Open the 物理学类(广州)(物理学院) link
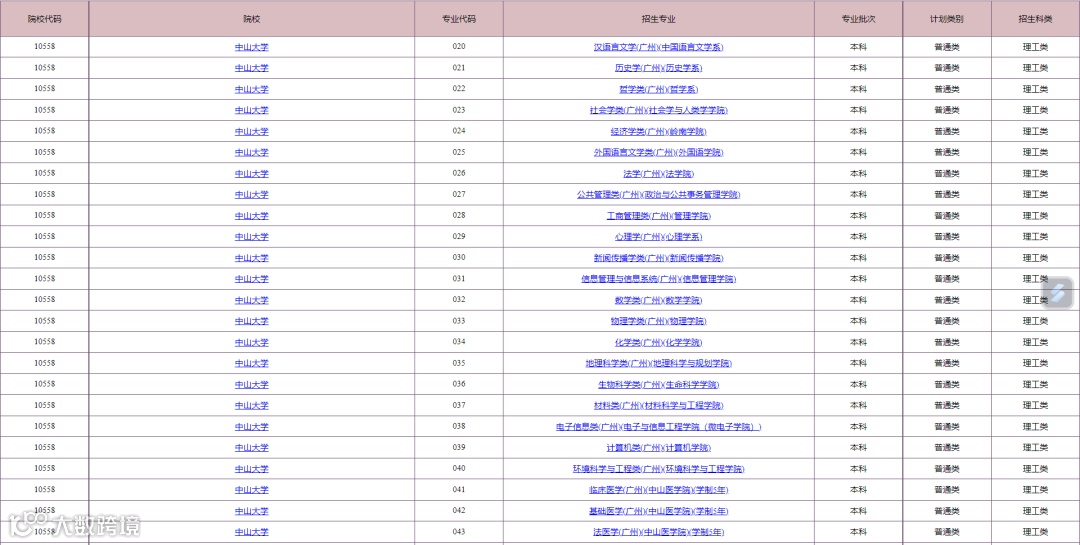The width and height of the screenshot is (1080, 545). coord(658,321)
